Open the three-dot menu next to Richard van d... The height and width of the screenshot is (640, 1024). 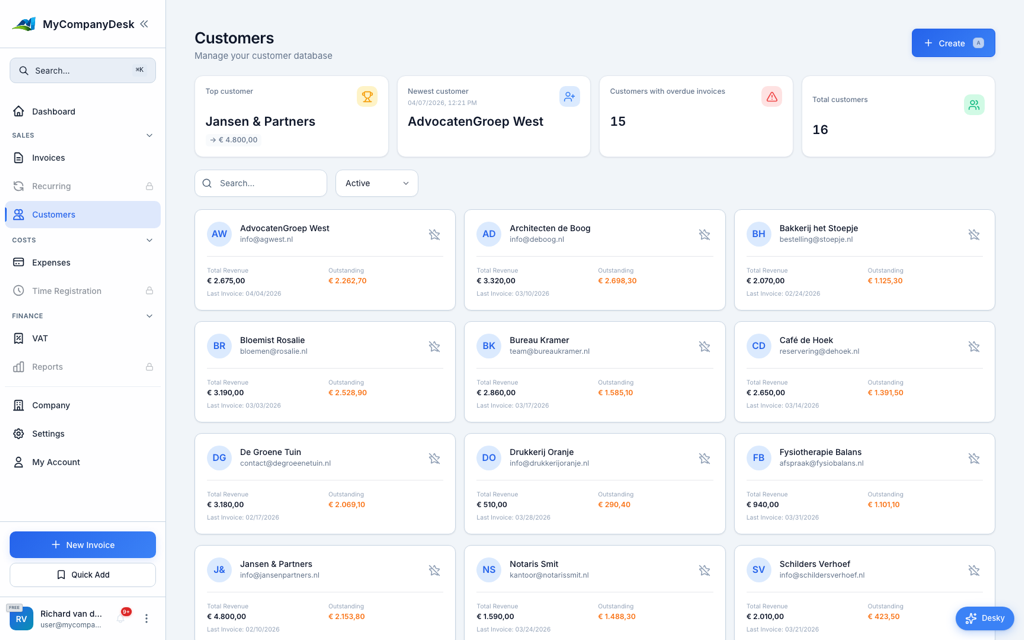[146, 618]
